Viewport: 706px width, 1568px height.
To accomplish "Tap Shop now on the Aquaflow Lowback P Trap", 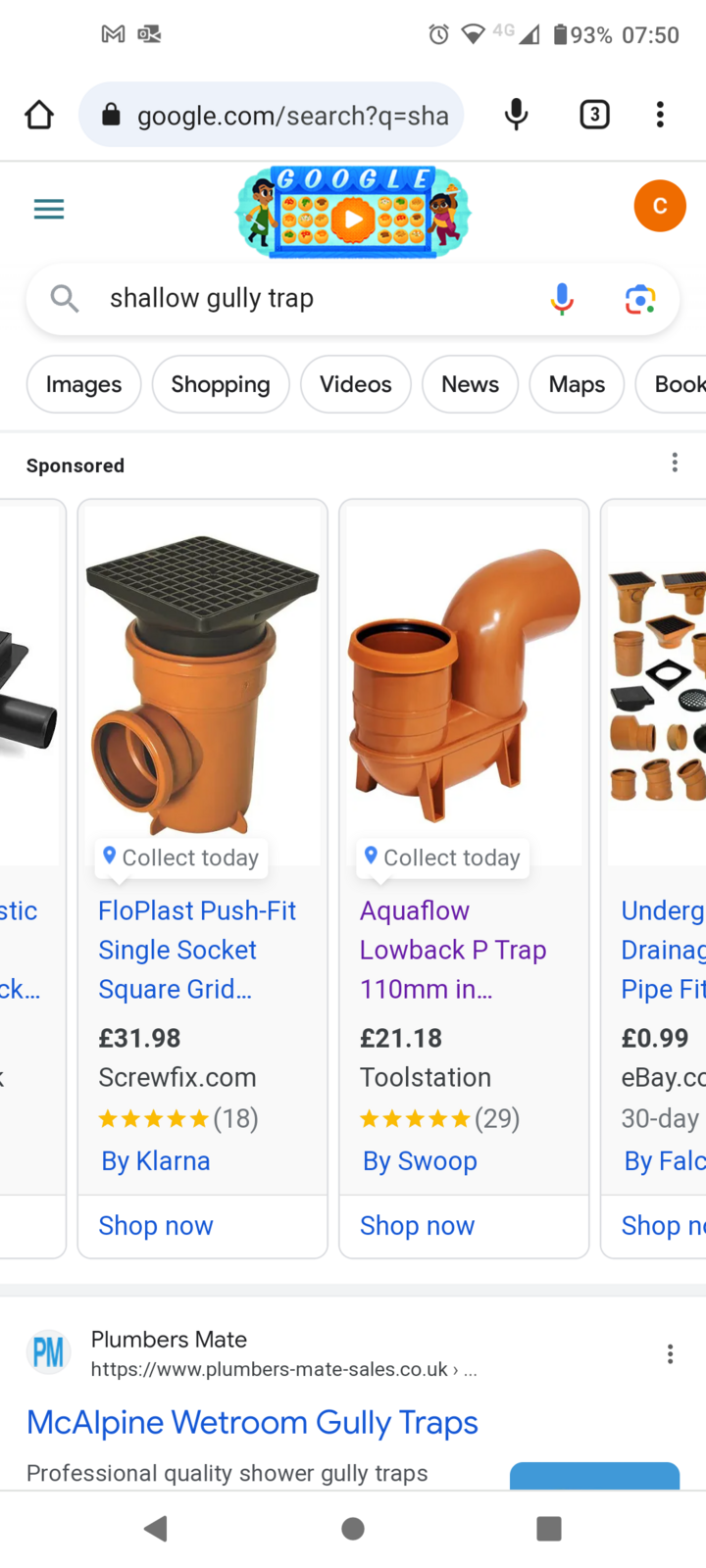I will click(x=417, y=1225).
